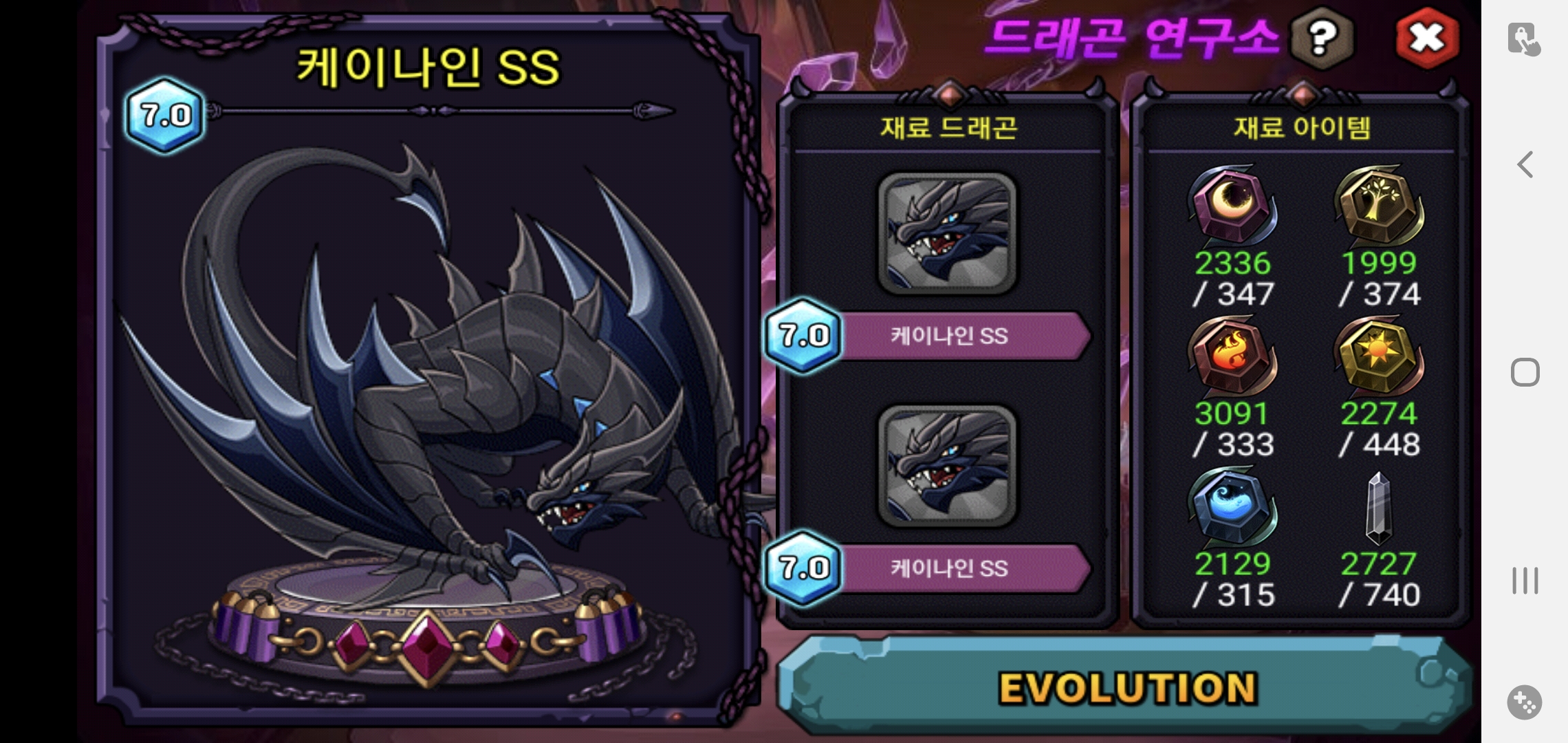
Task: Tap the Android back chevron
Action: point(1525,164)
